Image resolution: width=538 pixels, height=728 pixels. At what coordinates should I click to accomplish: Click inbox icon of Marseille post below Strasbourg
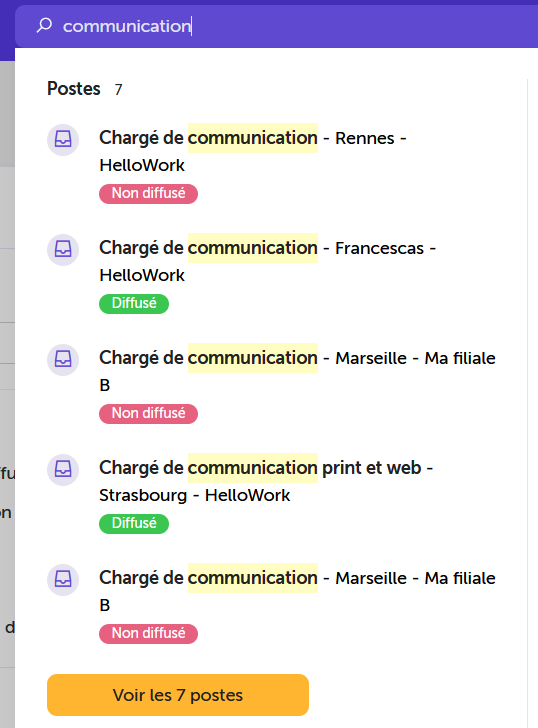tap(63, 579)
